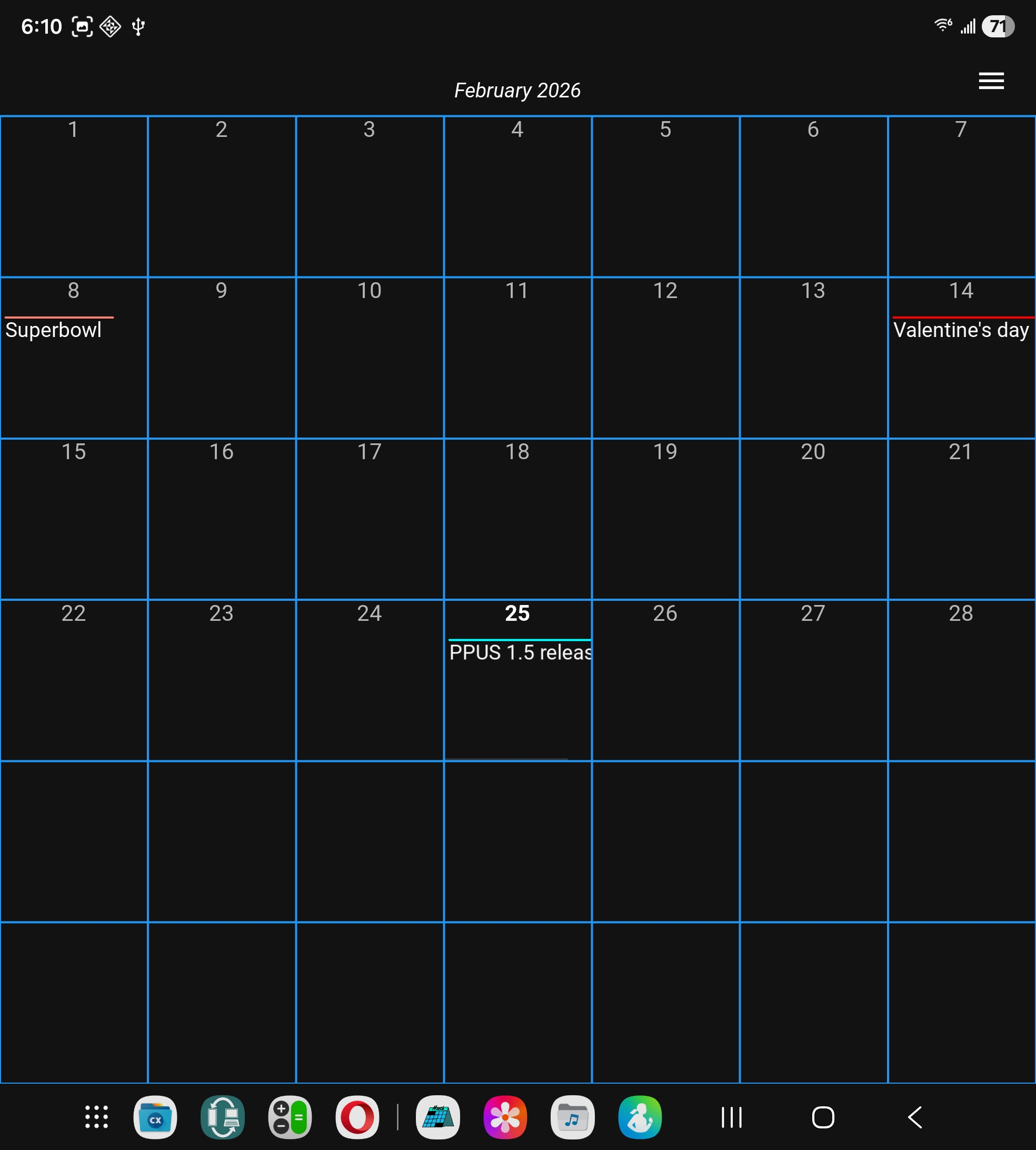Tap the back navigation arrow
This screenshot has width=1036, height=1150.
tap(914, 1117)
